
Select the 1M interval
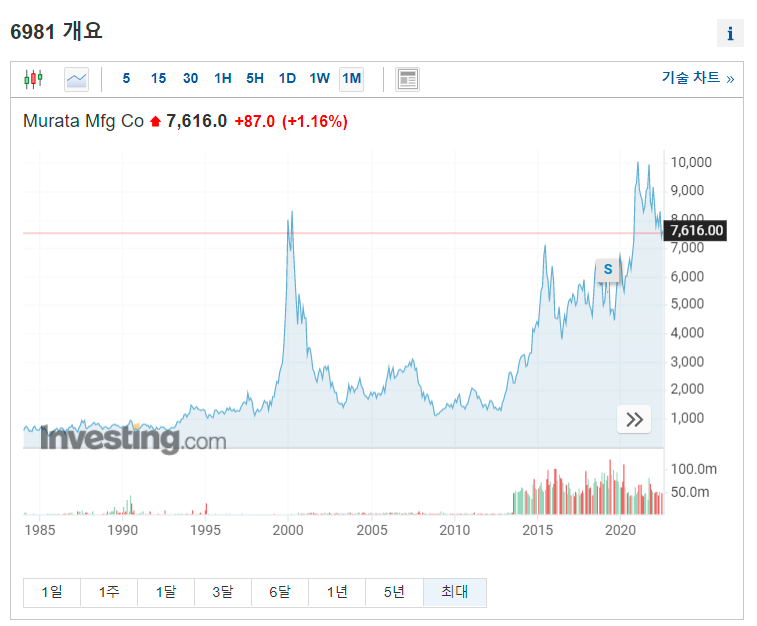pyautogui.click(x=351, y=79)
